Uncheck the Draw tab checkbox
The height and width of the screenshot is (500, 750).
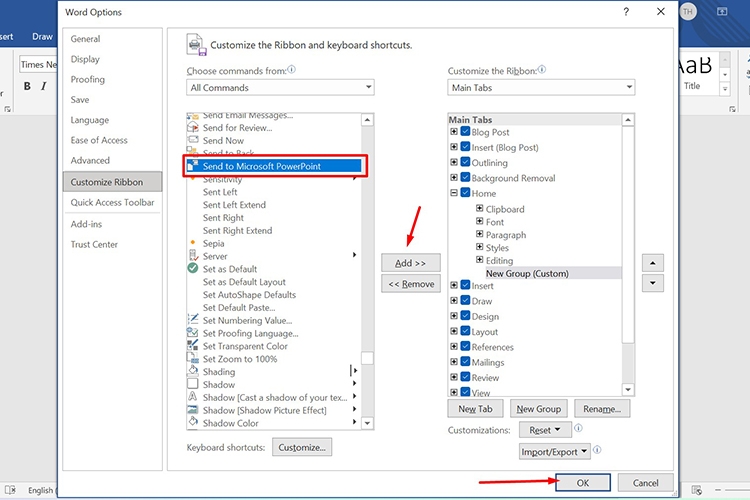point(465,300)
